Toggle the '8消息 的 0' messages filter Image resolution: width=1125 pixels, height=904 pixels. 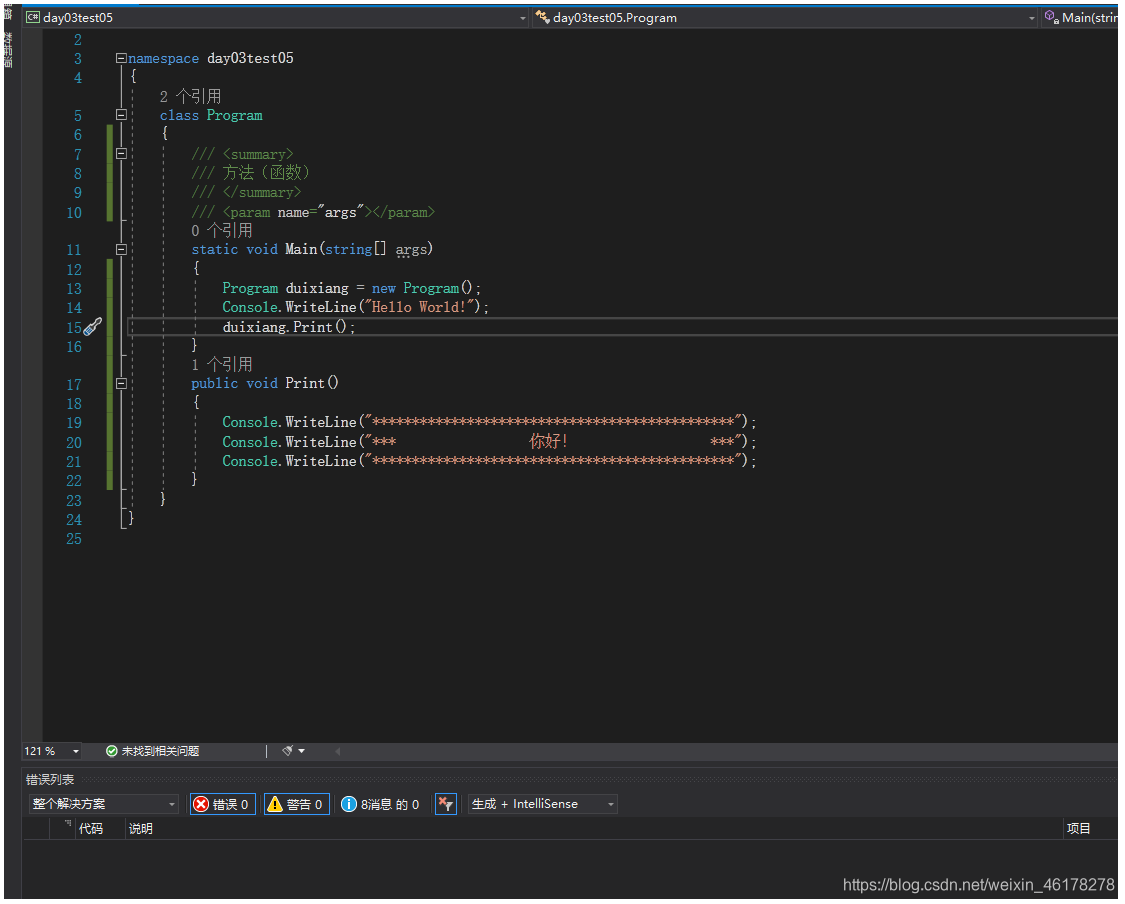coord(380,806)
